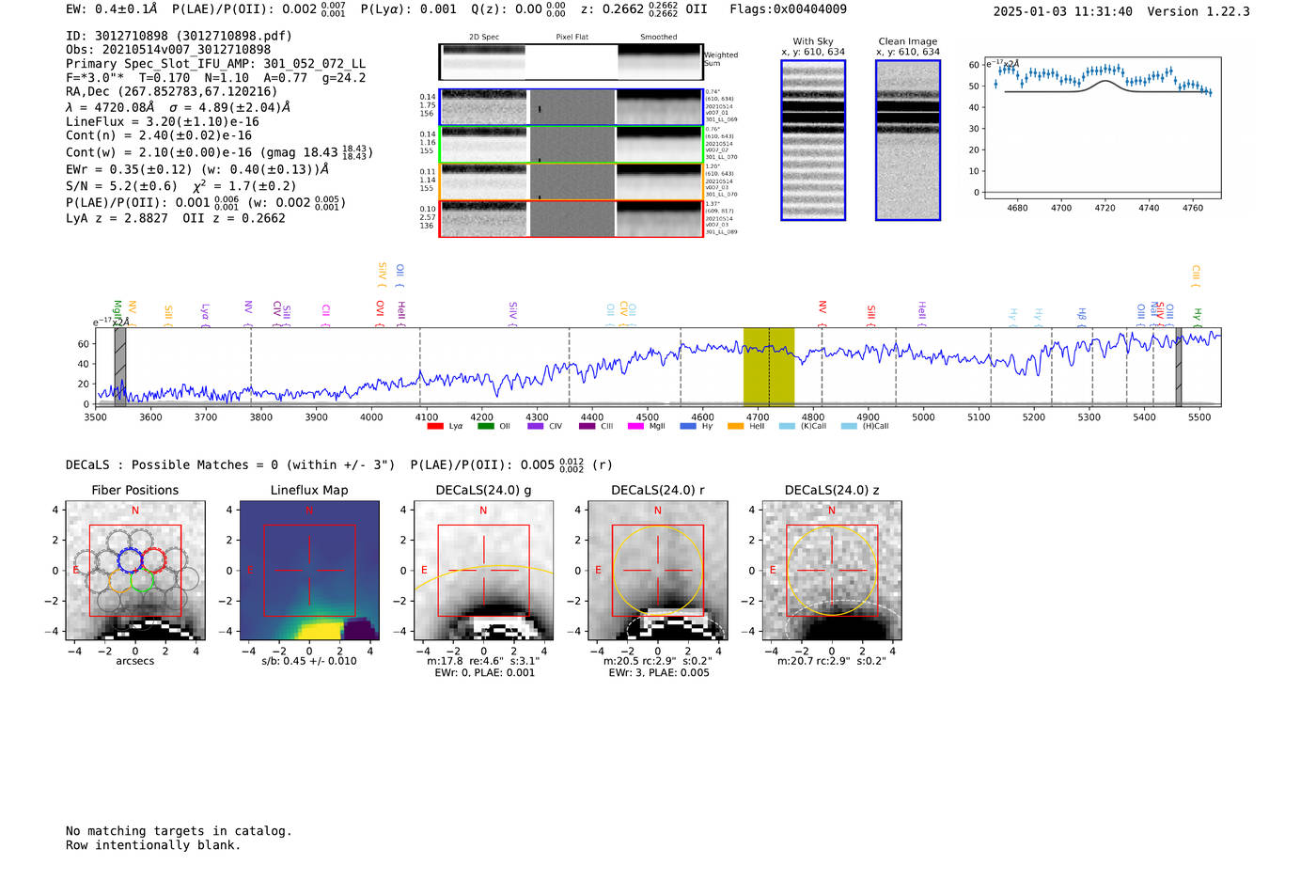The width and height of the screenshot is (1316, 896).
Task: Click the 'EWr = 0.35(±0.12)' line
Action: pyautogui.click(x=129, y=169)
